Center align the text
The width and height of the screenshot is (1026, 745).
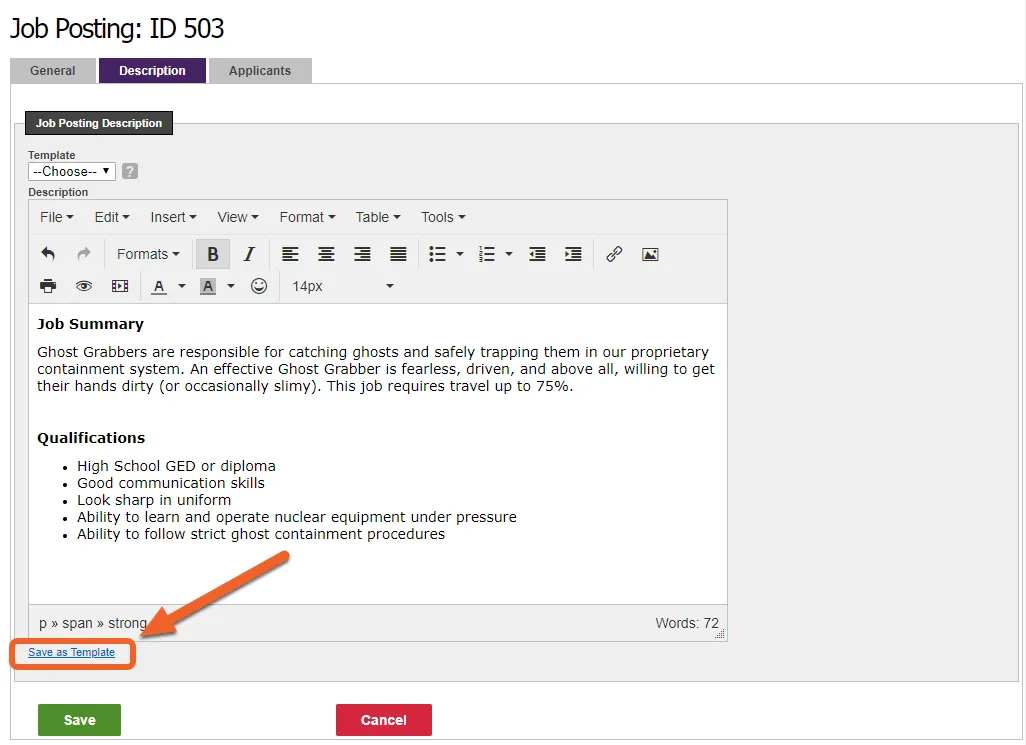(x=326, y=254)
